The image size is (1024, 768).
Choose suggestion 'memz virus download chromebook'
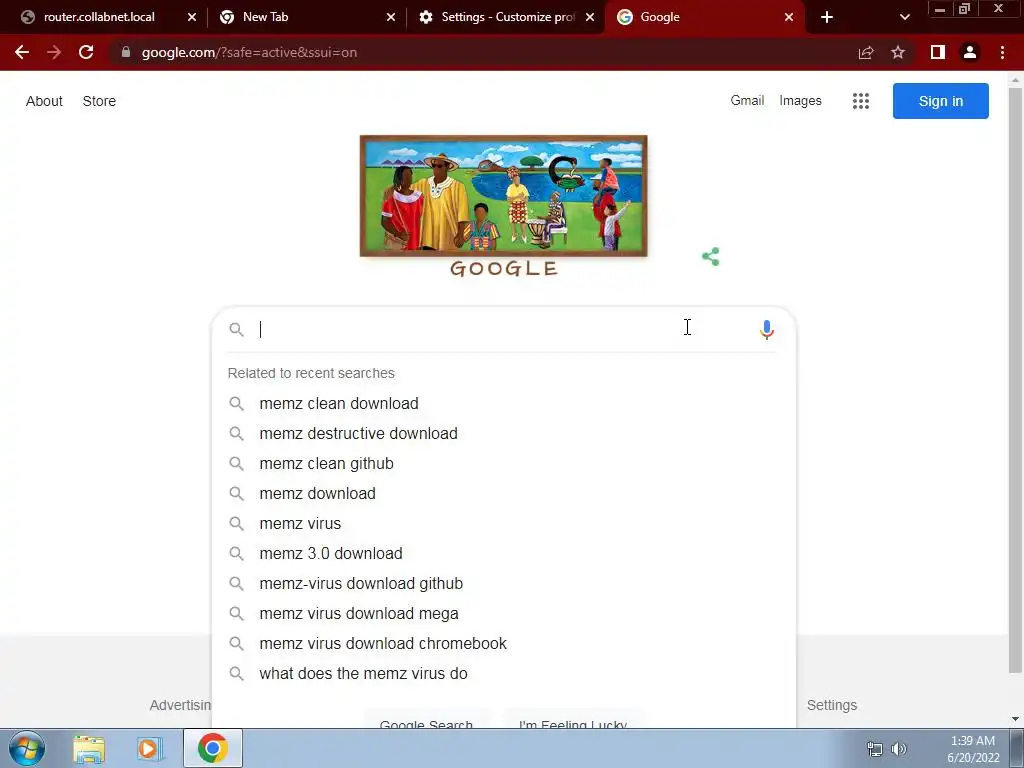click(504, 644)
